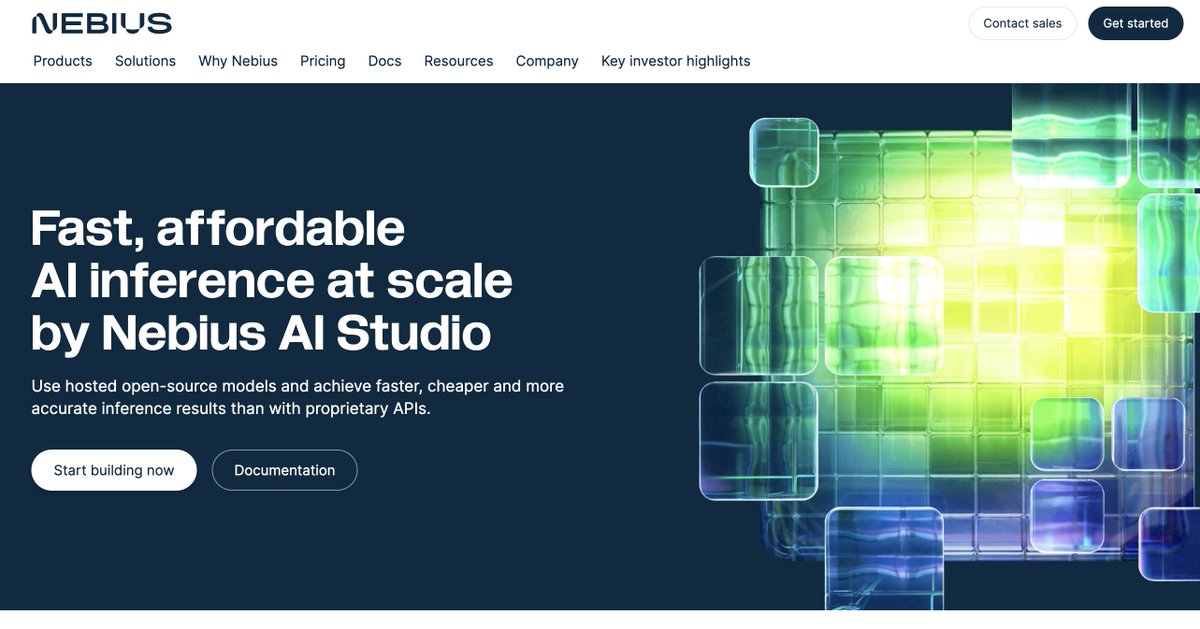This screenshot has height=629, width=1200.
Task: Click the 'Use hosted open-source models' description text
Action: 298,397
